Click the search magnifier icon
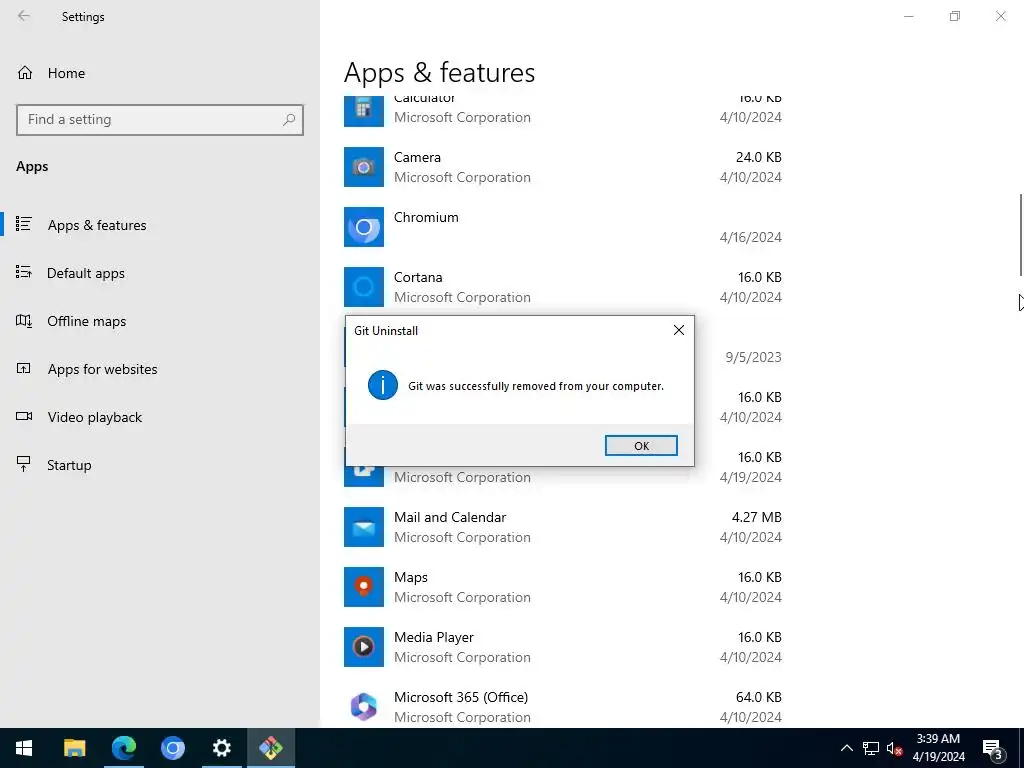Screen dimensions: 1024x768 [x=289, y=120]
